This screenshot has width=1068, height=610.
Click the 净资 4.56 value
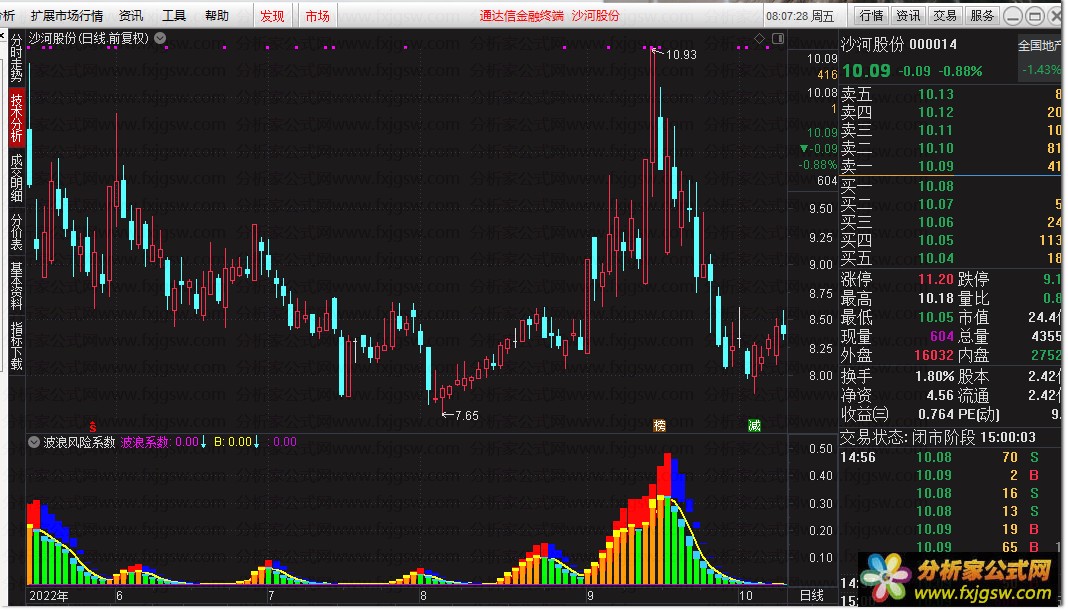(x=940, y=395)
